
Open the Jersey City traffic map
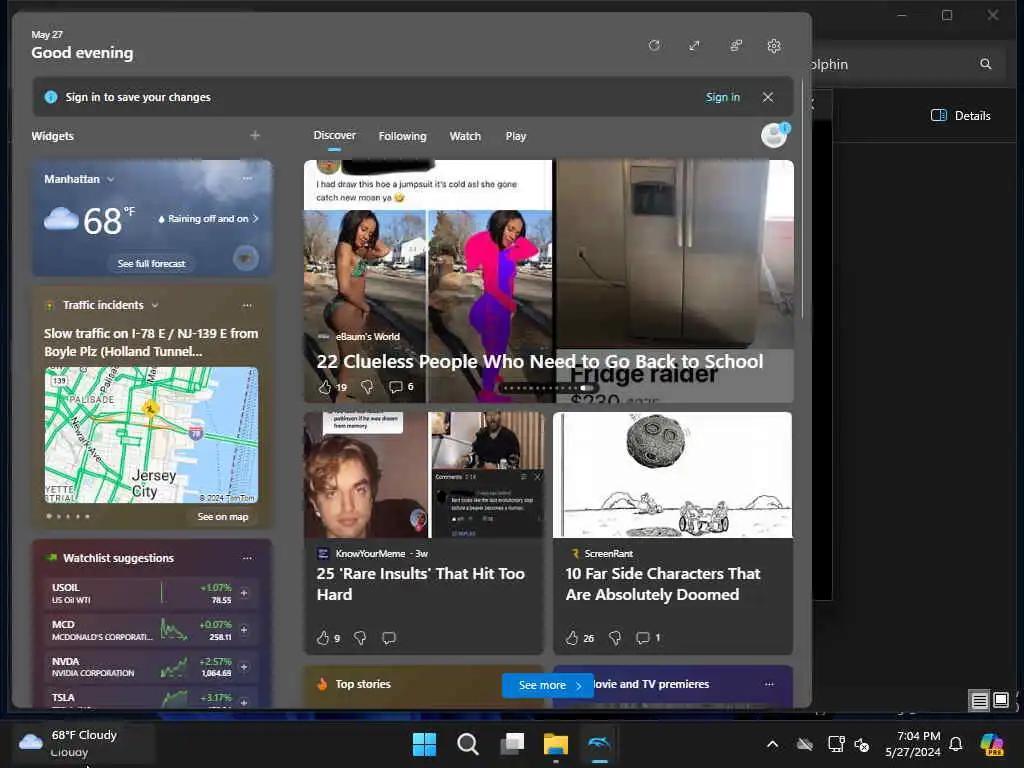[152, 435]
